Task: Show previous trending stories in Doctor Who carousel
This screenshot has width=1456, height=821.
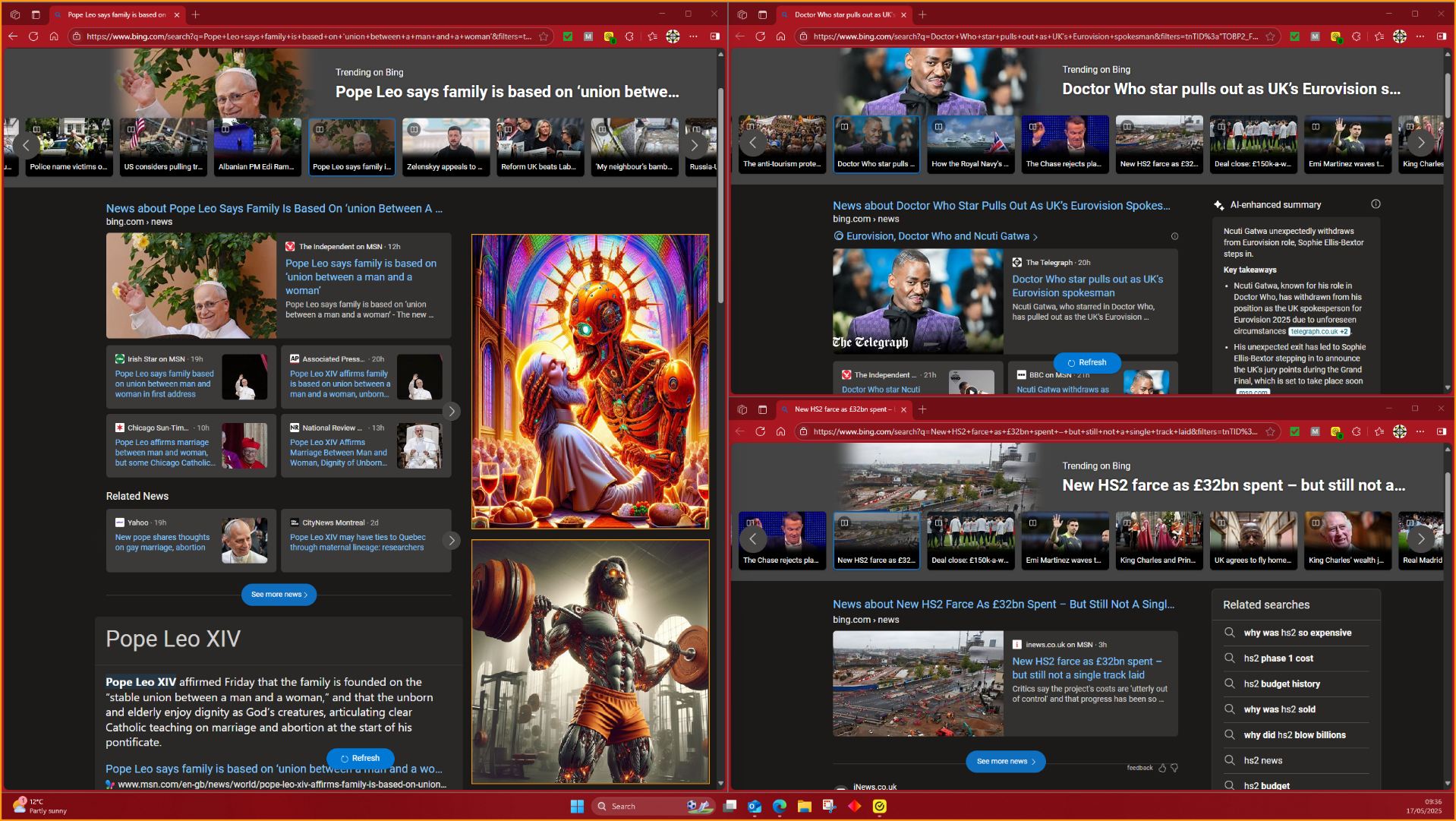Action: (x=752, y=142)
